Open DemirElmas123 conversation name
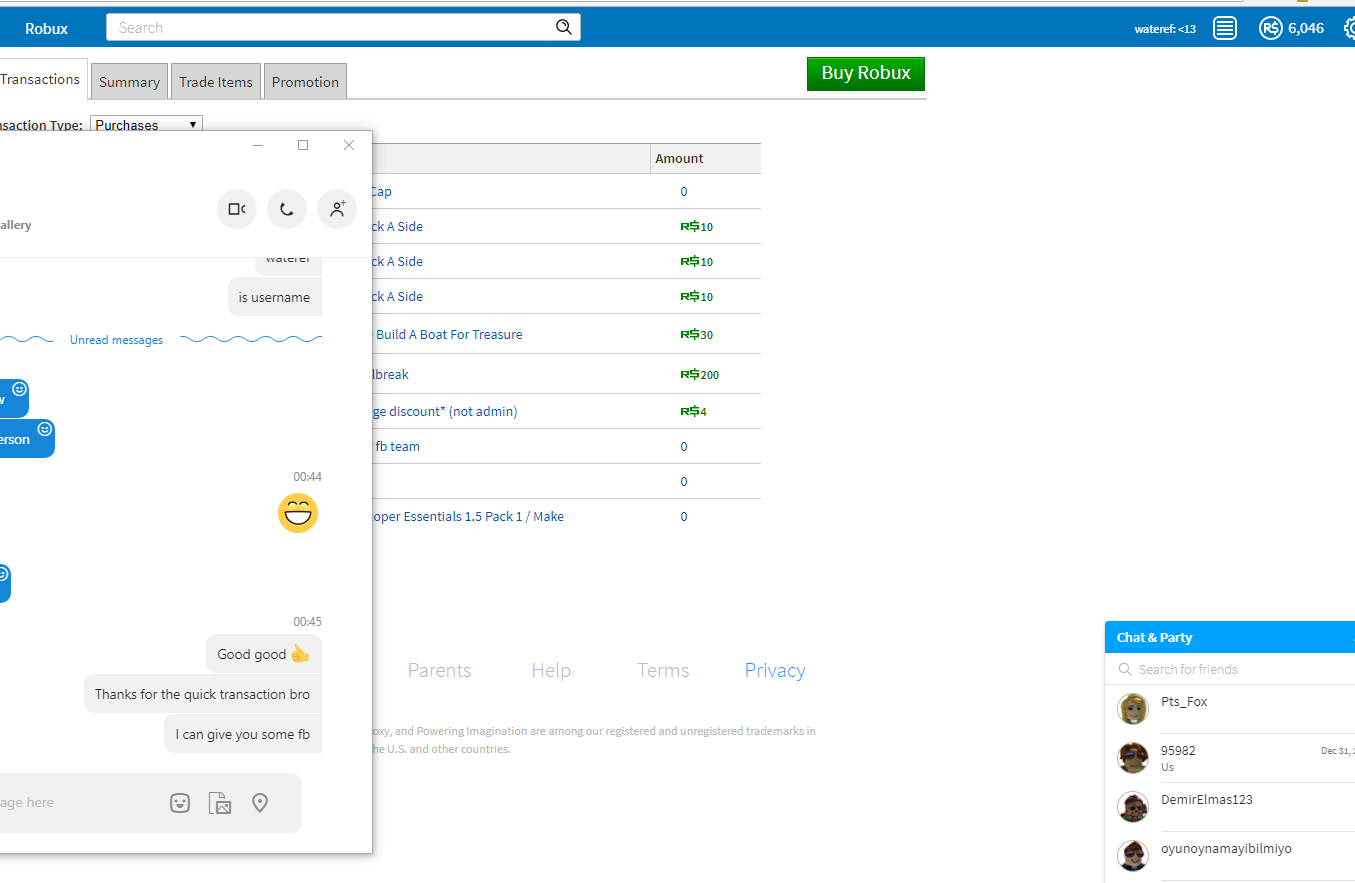Viewport: 1355px width, 883px height. tap(1207, 799)
